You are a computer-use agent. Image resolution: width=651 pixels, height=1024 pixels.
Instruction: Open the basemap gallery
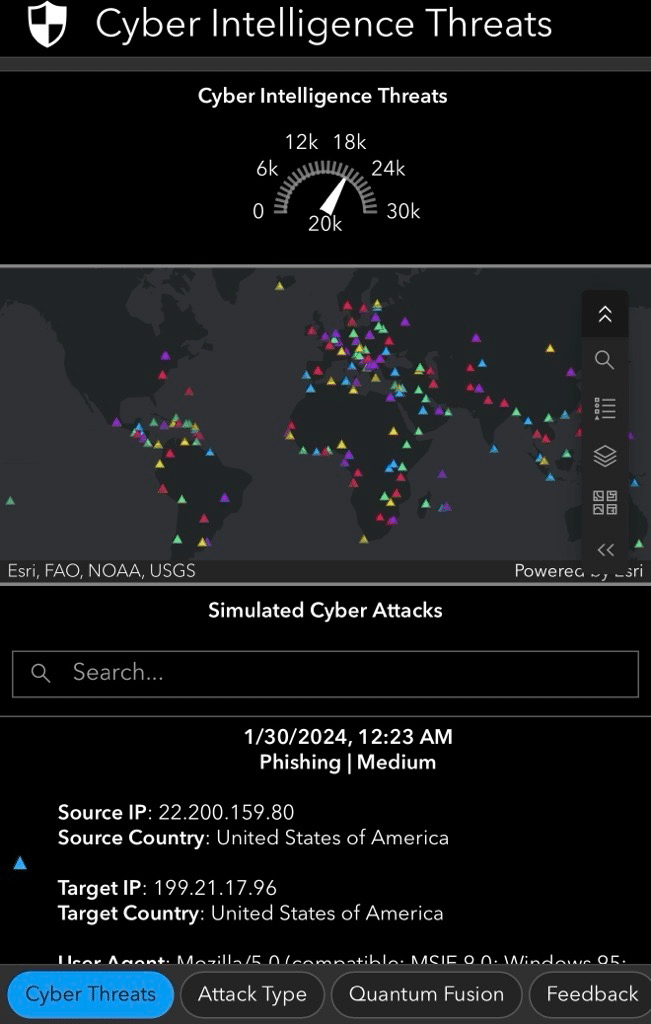(x=604, y=502)
